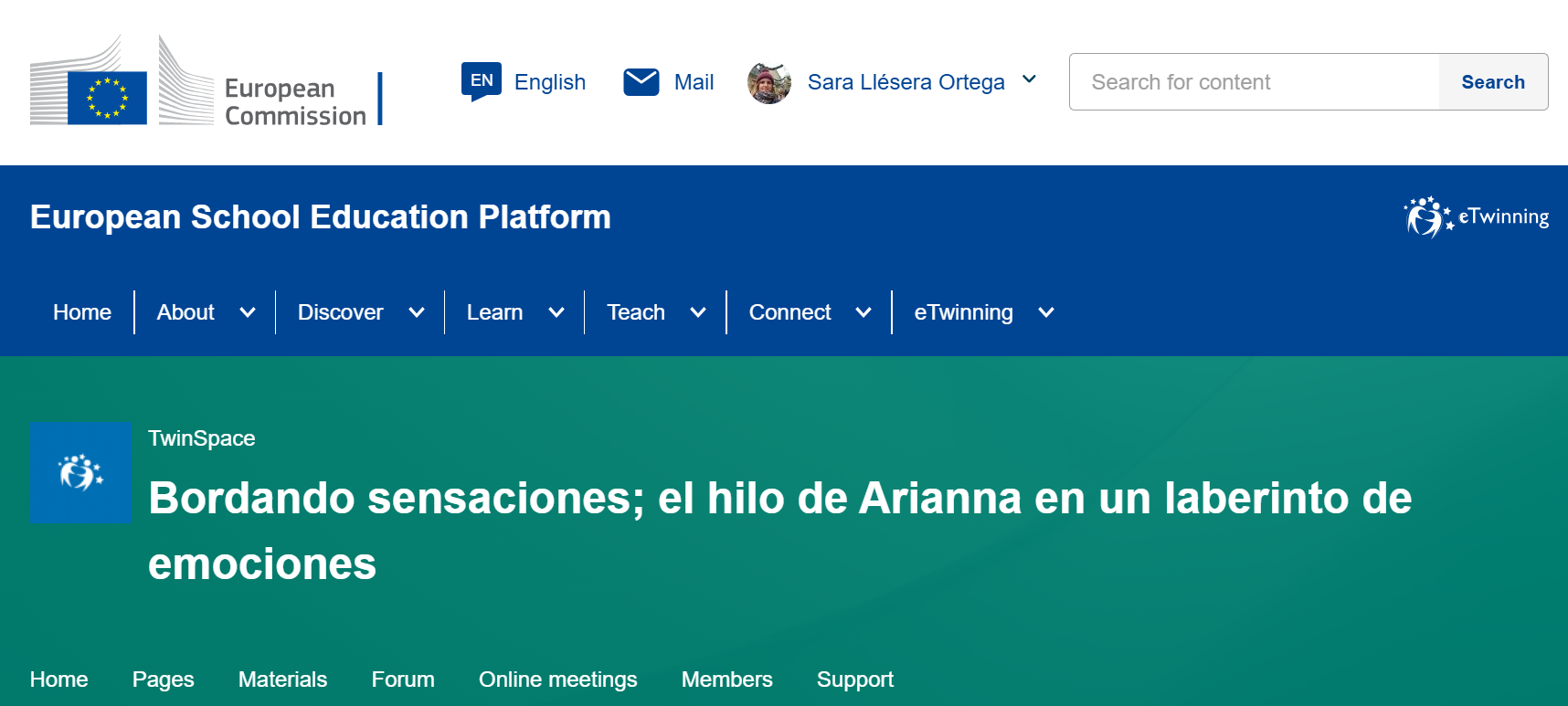Click the EN language badge icon
1568x706 pixels.
(481, 81)
